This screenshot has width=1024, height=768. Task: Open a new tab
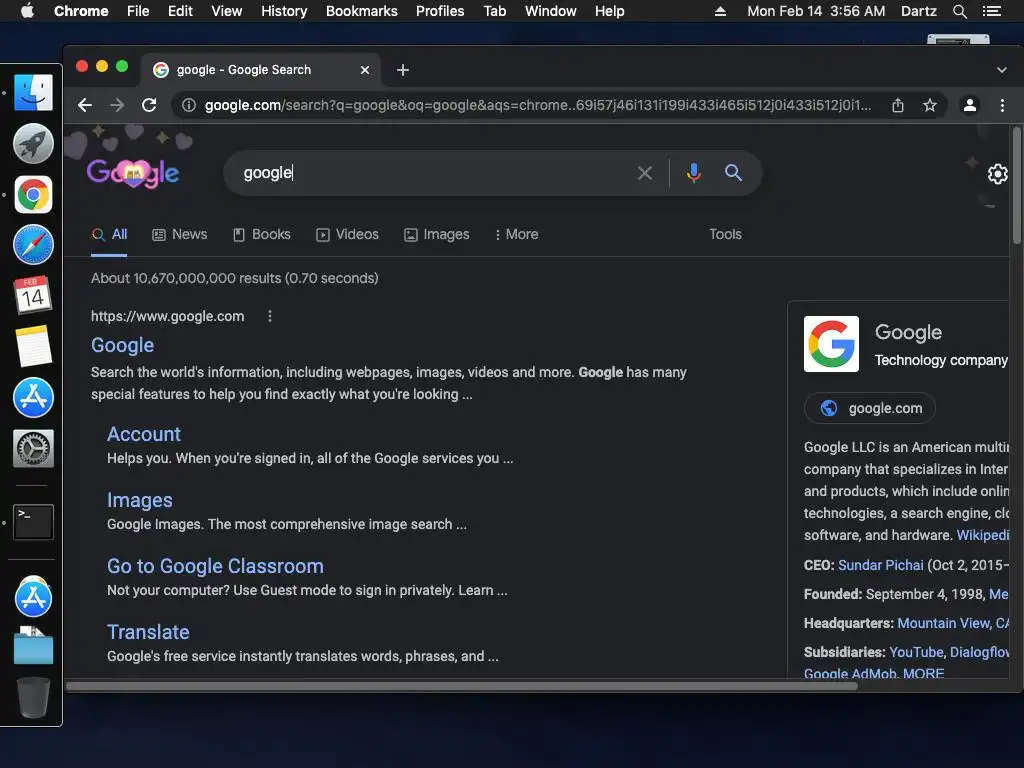click(403, 70)
